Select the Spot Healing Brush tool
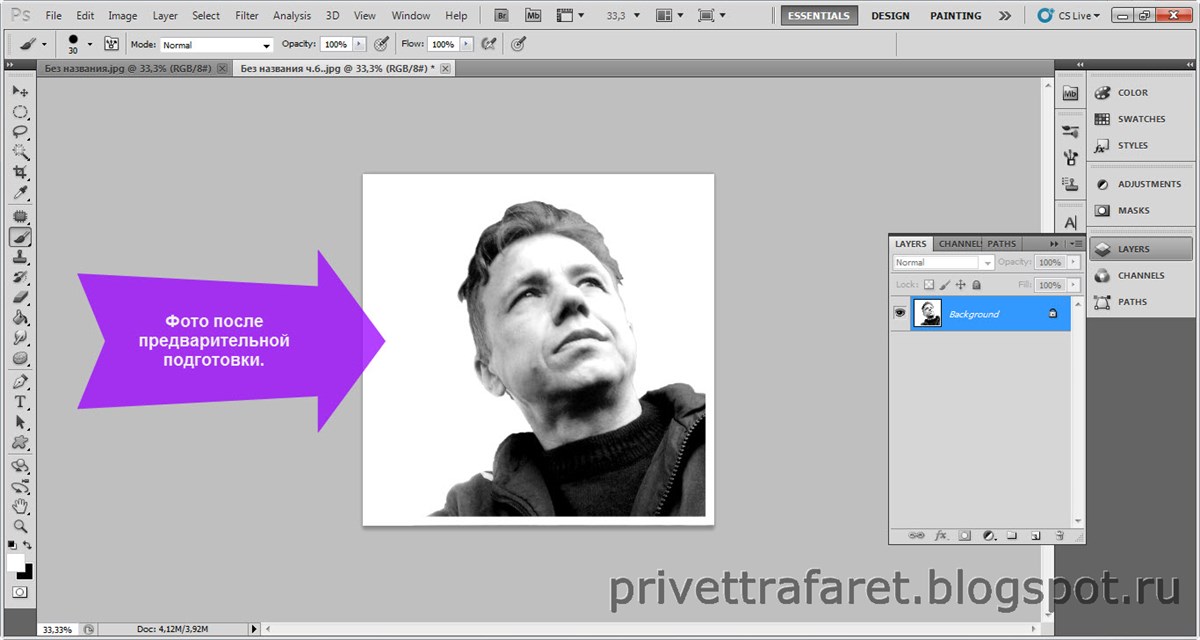Screen dimensions: 1200x640 click(x=20, y=217)
